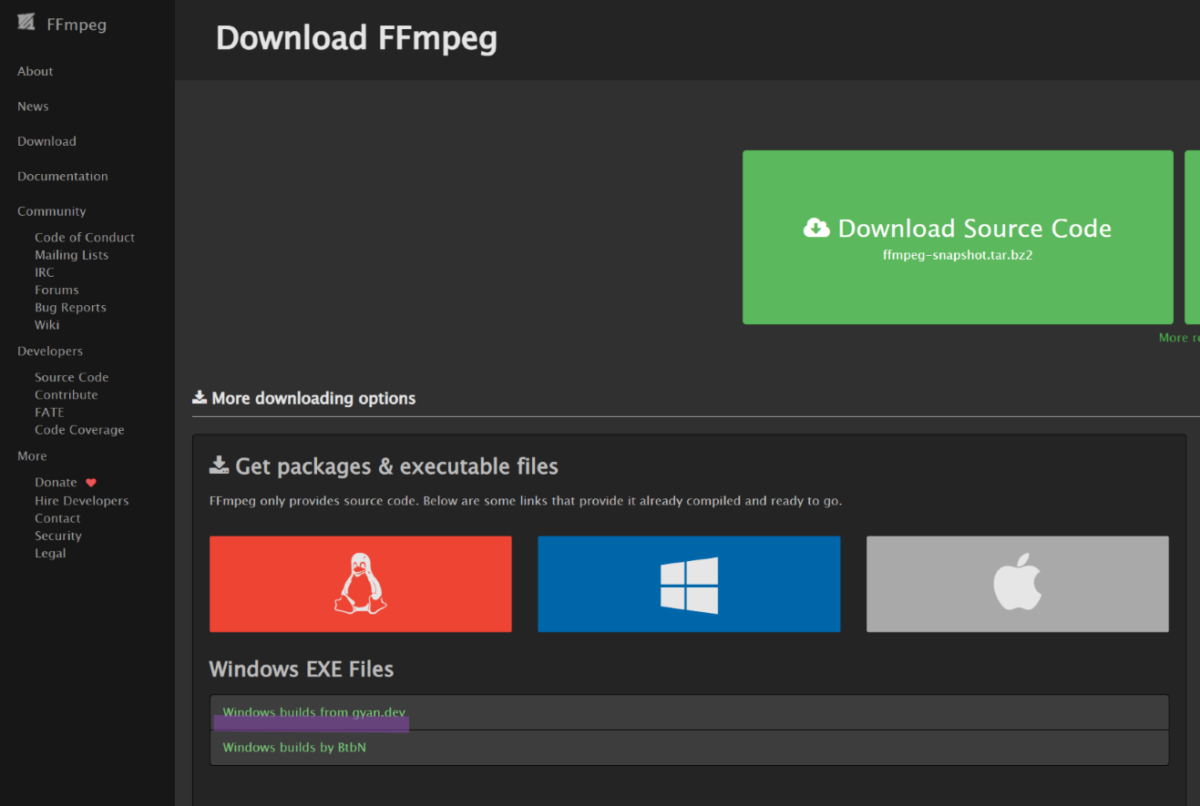The height and width of the screenshot is (806, 1200).
Task: Open Code of Conduct link
Action: coord(85,237)
